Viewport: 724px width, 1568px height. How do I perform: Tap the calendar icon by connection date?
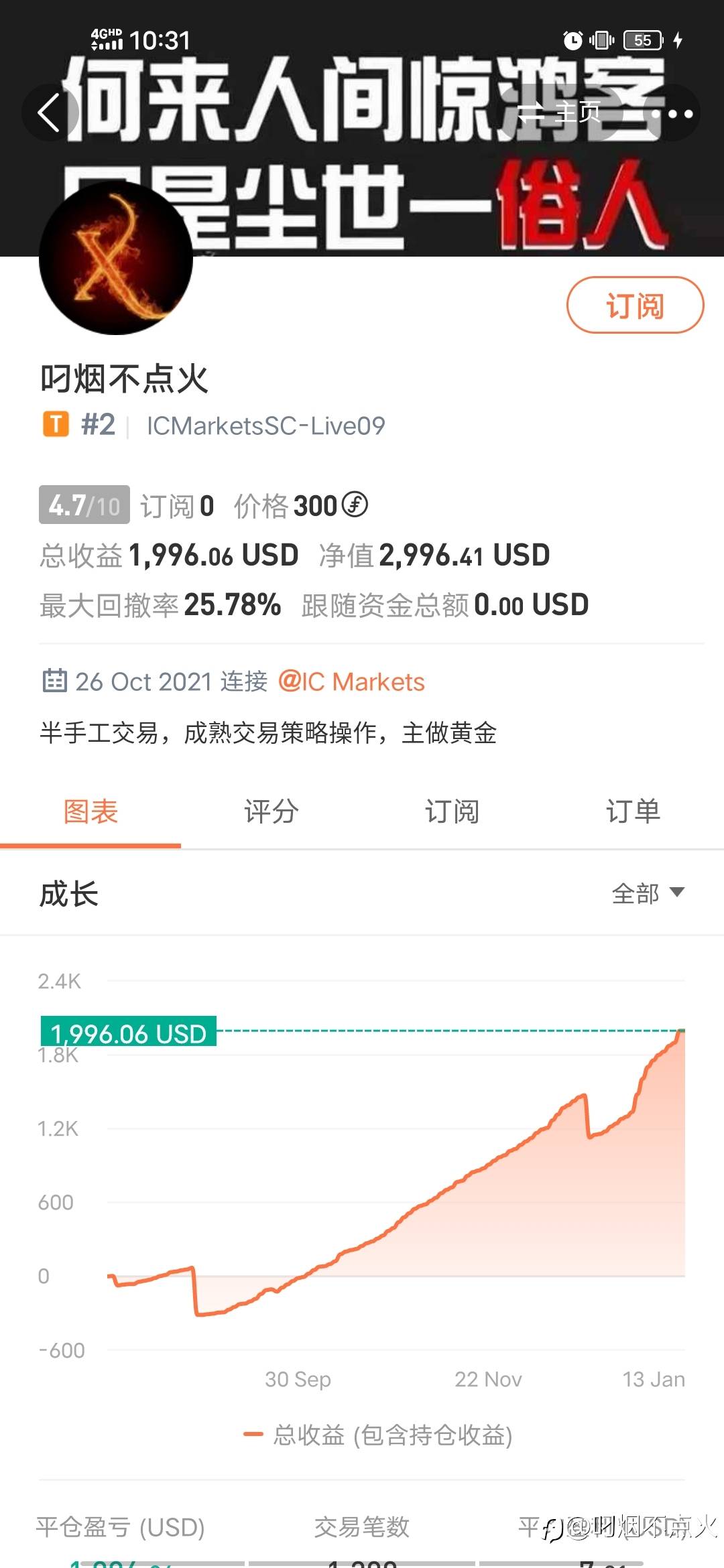[x=54, y=681]
